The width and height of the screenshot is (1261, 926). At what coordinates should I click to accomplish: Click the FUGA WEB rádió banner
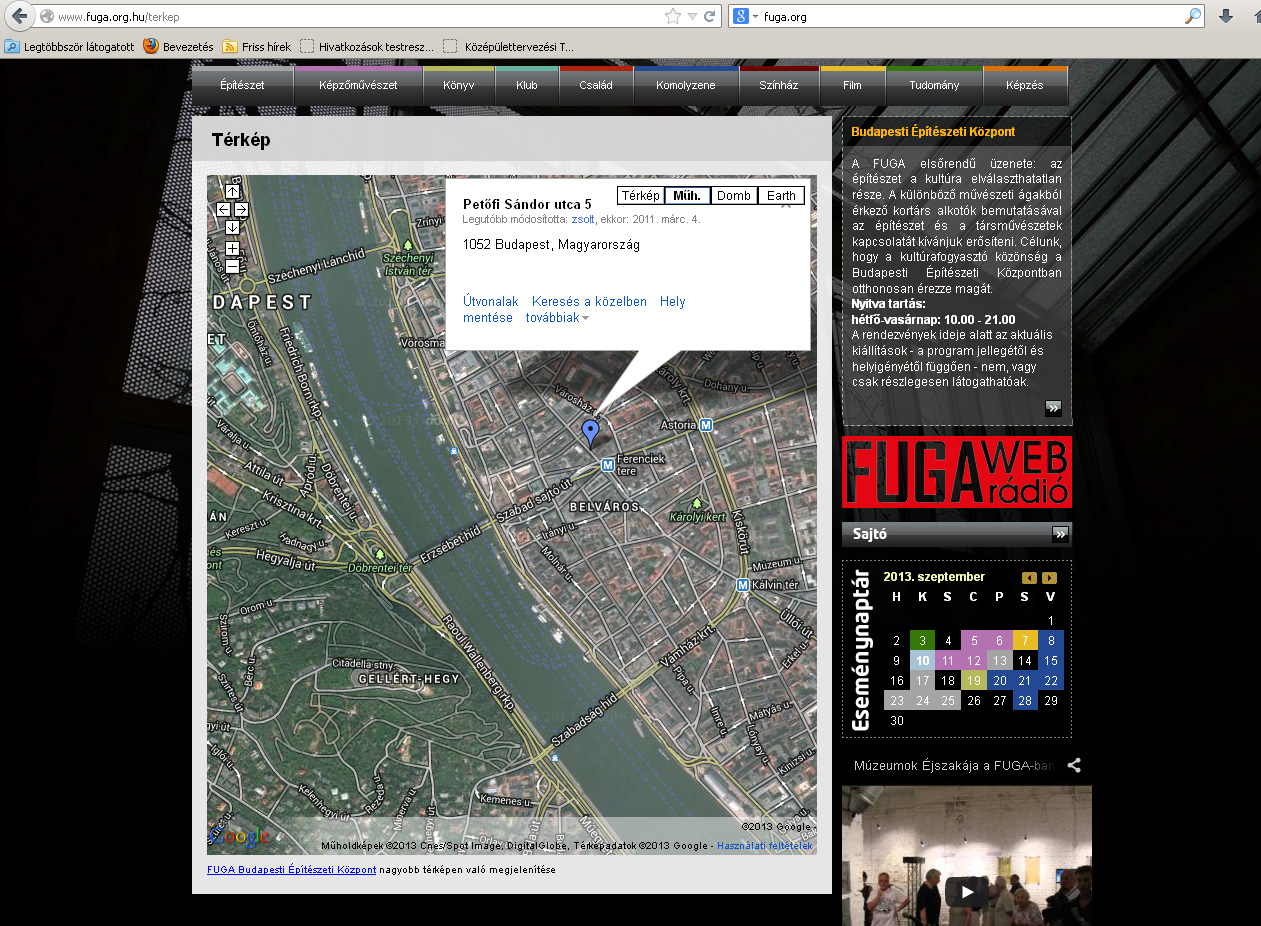point(956,471)
